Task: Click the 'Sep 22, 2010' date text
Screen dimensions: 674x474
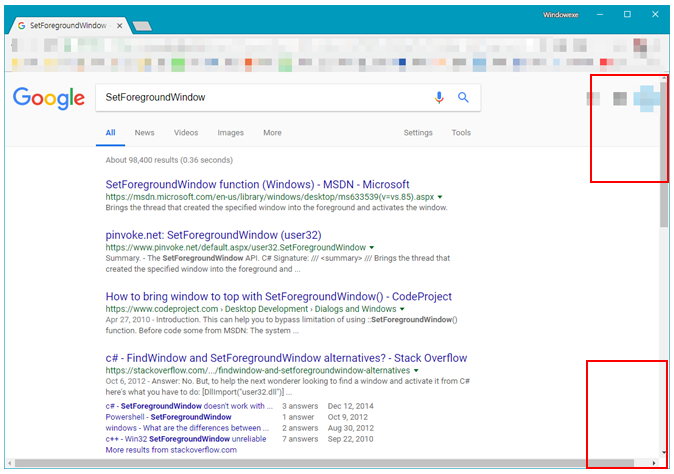Action: (x=350, y=439)
